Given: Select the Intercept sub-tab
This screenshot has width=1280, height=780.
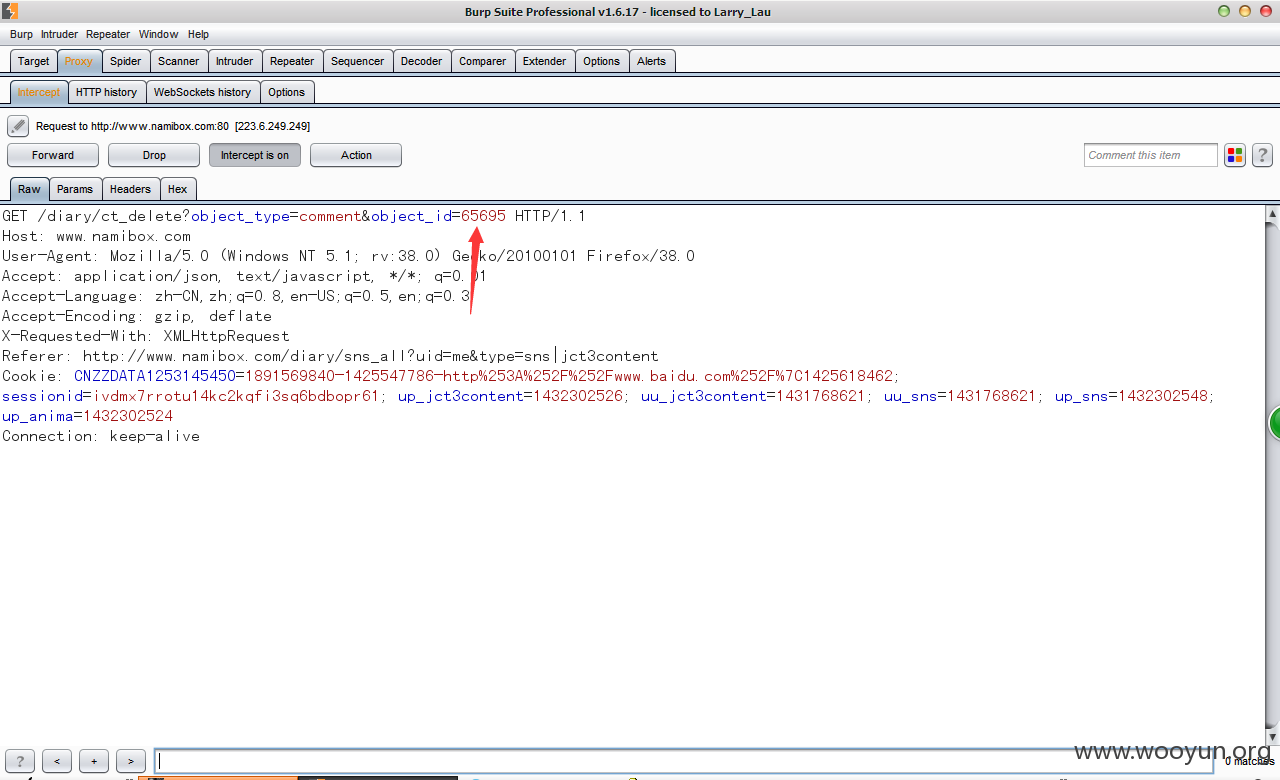Looking at the screenshot, I should [39, 92].
